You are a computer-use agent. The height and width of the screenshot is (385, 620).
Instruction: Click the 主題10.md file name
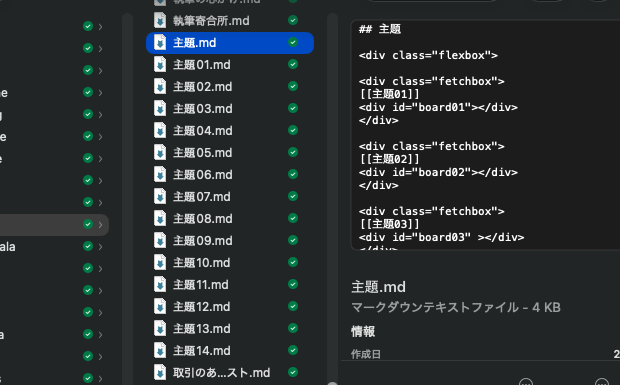[201, 263]
